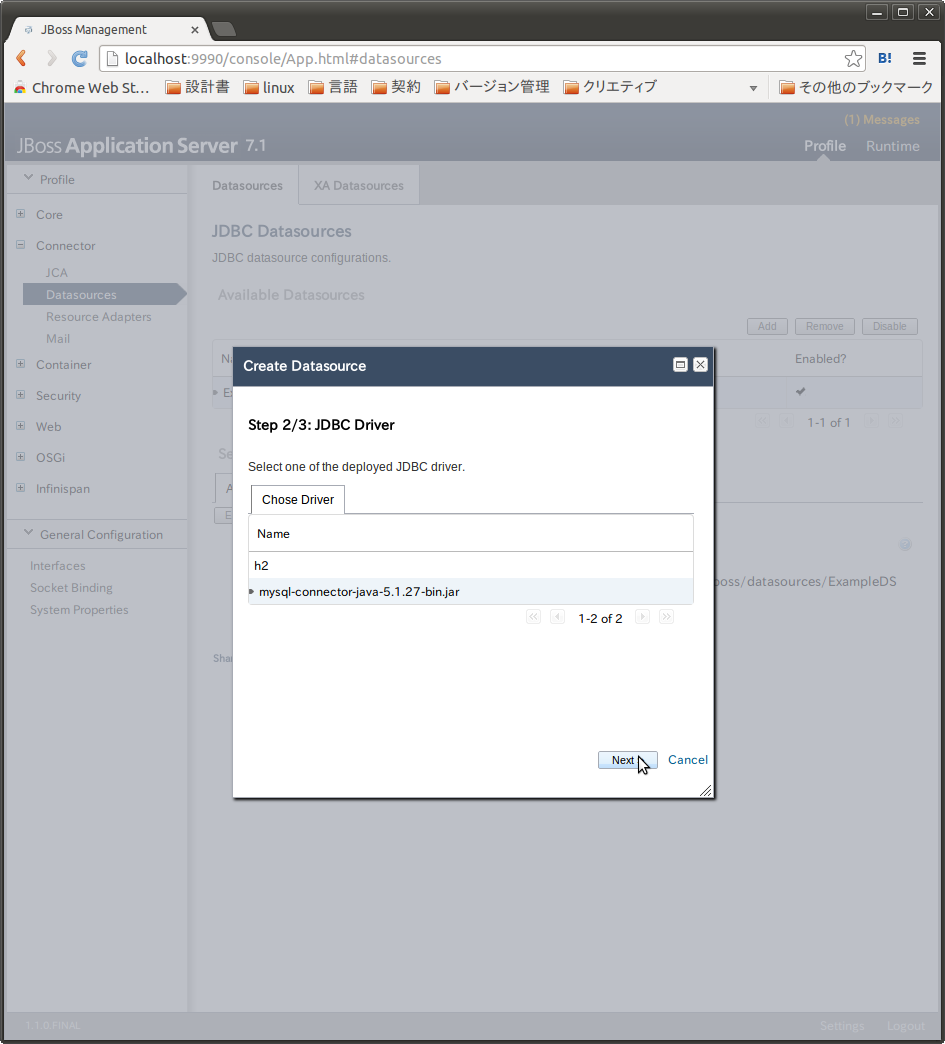Viewport: 945px width, 1044px height.
Task: Open System Properties configuration
Action: 79,609
